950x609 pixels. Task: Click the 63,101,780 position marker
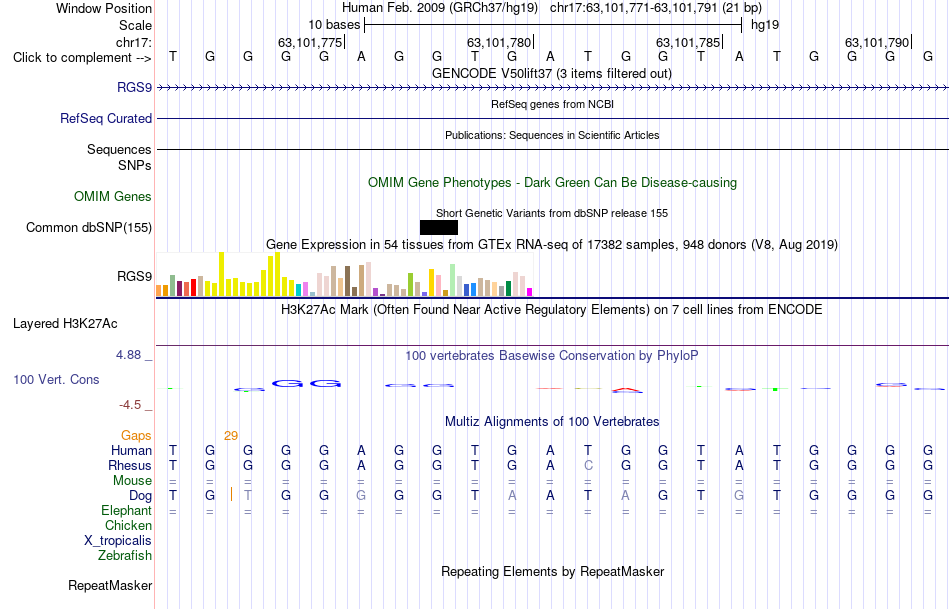point(499,42)
